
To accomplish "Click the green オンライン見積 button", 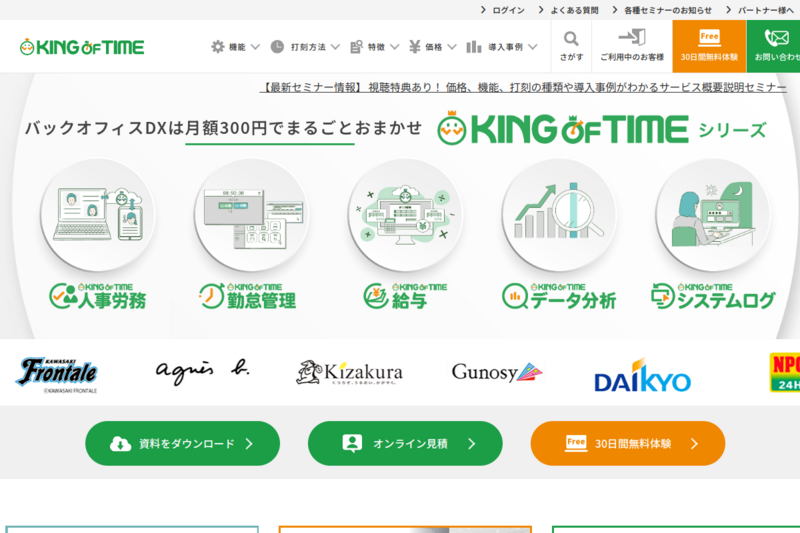I will 405,443.
